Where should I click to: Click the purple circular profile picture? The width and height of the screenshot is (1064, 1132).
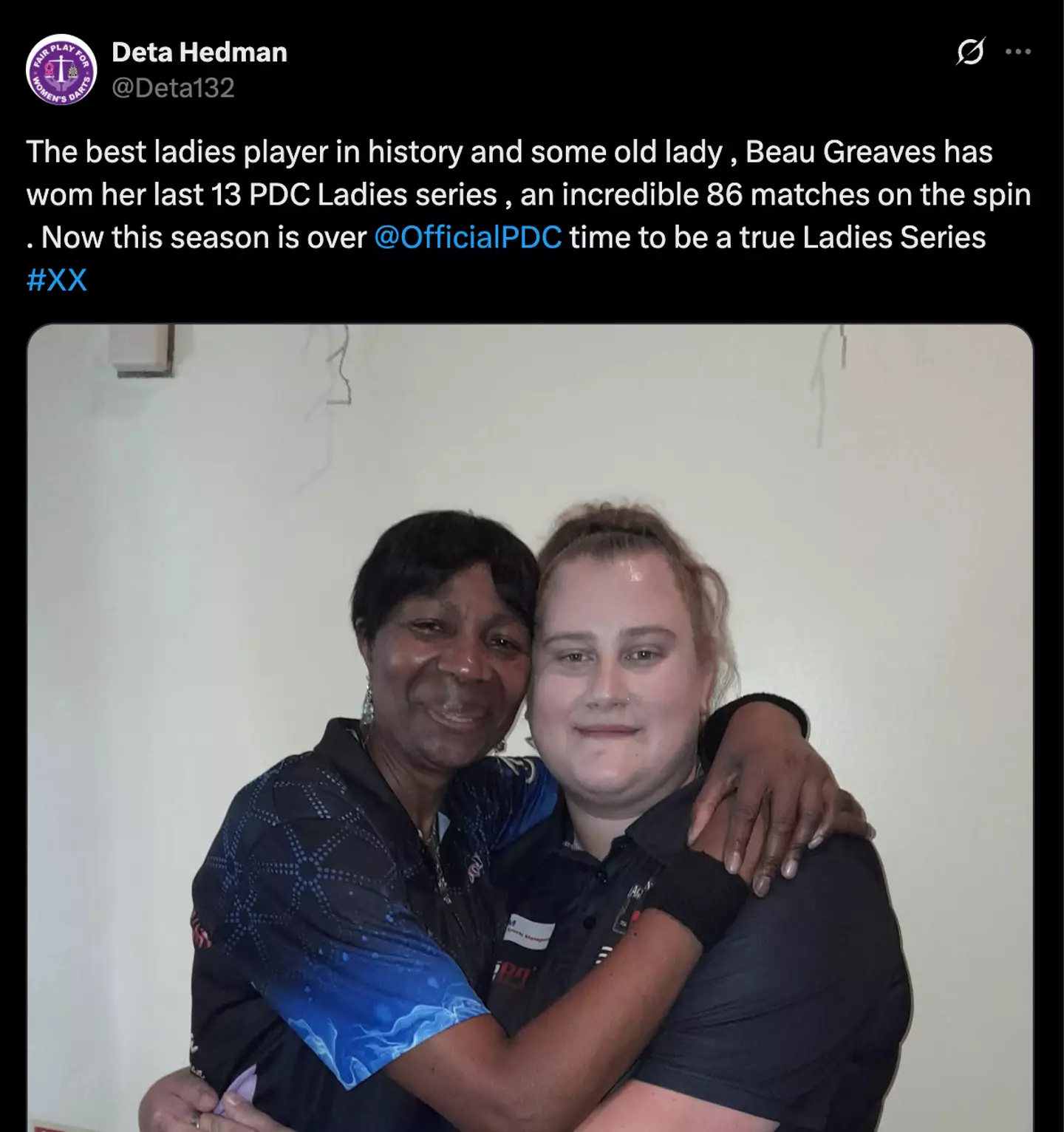click(x=61, y=69)
